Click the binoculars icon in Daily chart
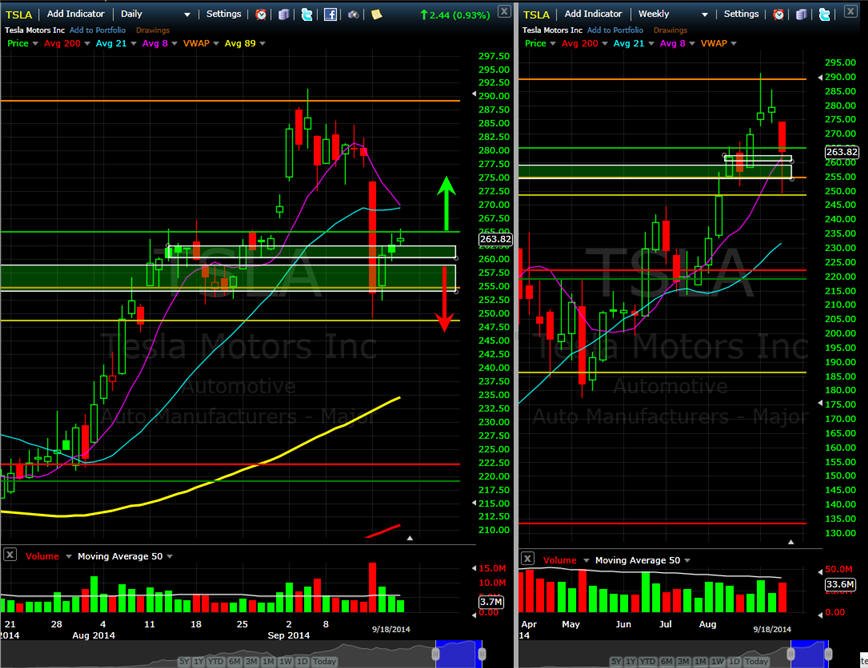 [x=353, y=14]
